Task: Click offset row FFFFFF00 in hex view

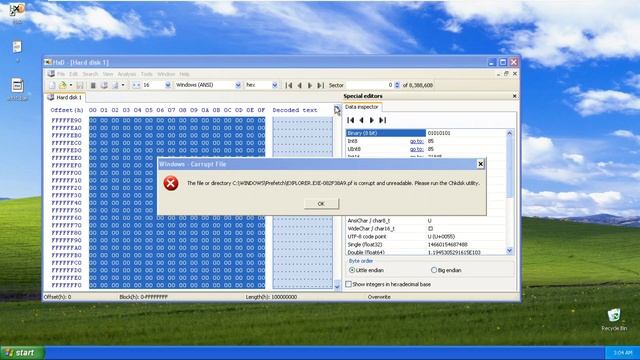Action: pyautogui.click(x=67, y=173)
